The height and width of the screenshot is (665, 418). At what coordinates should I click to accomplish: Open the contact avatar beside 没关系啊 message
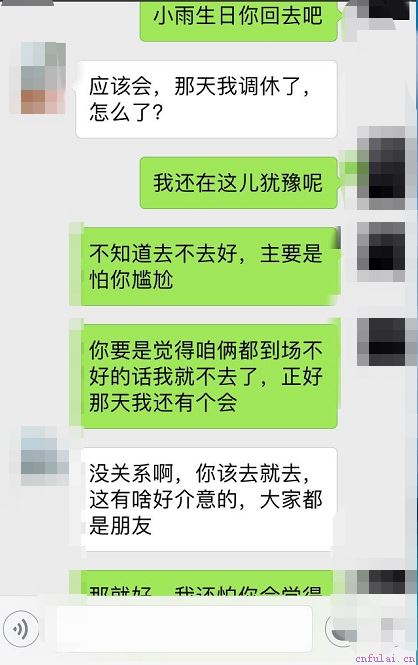[x=45, y=456]
